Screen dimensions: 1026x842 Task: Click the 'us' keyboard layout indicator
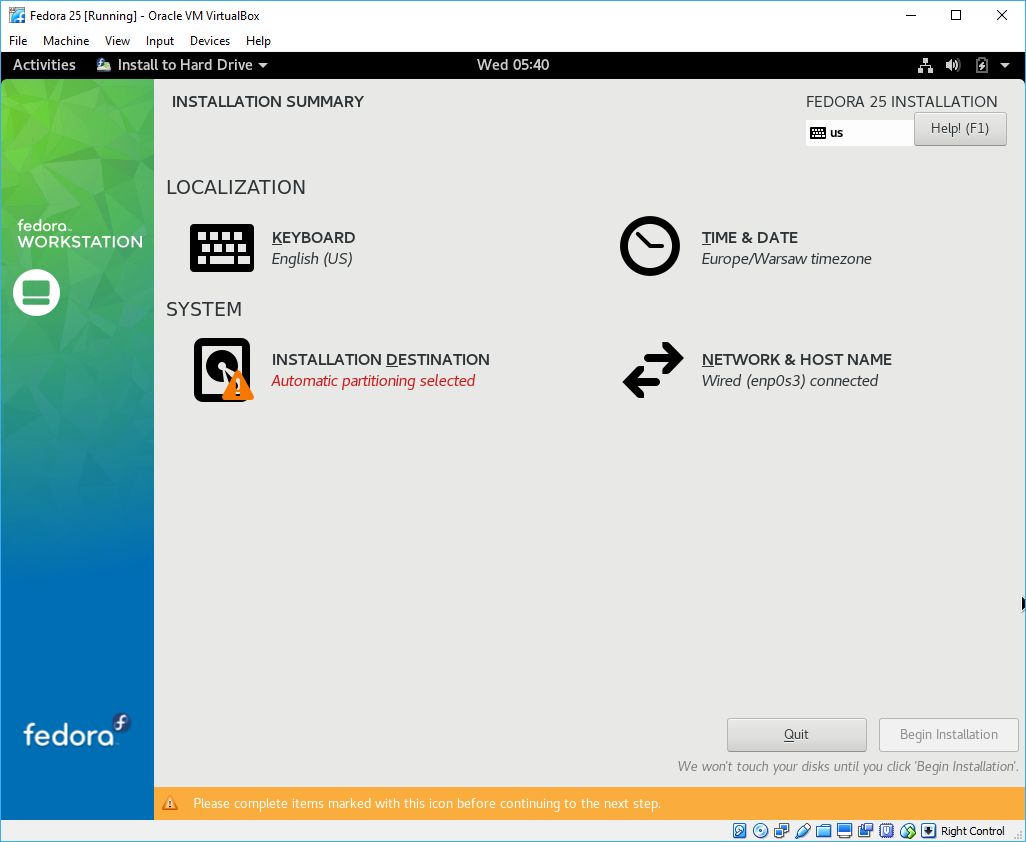[x=860, y=133]
